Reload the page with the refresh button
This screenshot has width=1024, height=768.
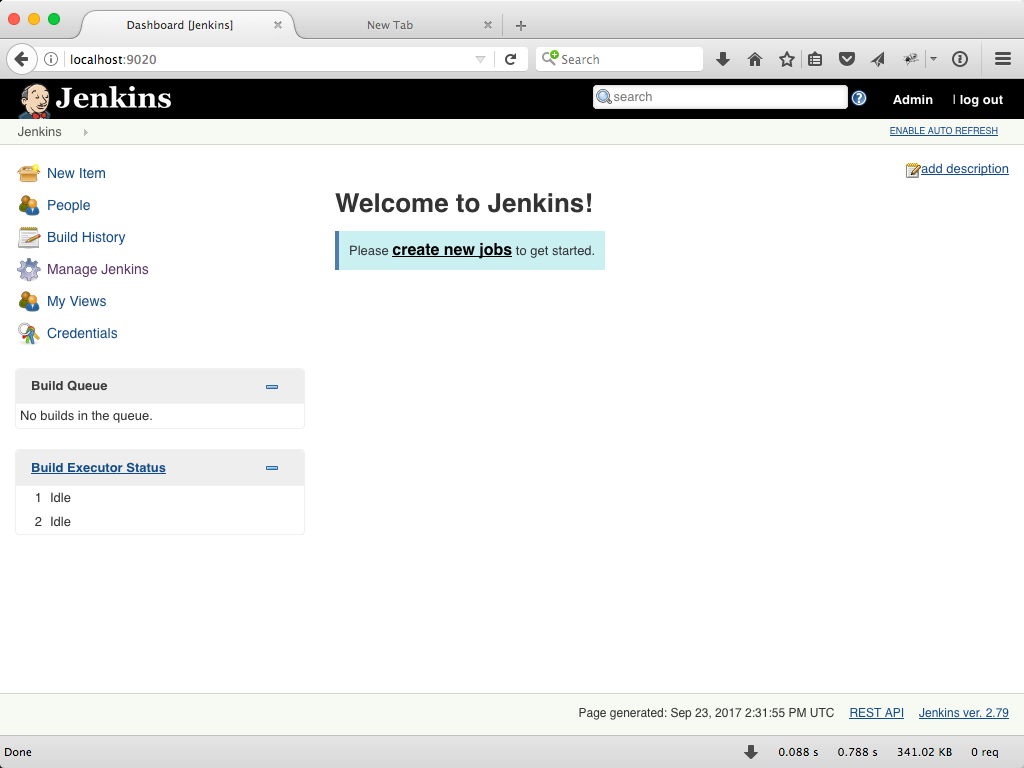(511, 59)
